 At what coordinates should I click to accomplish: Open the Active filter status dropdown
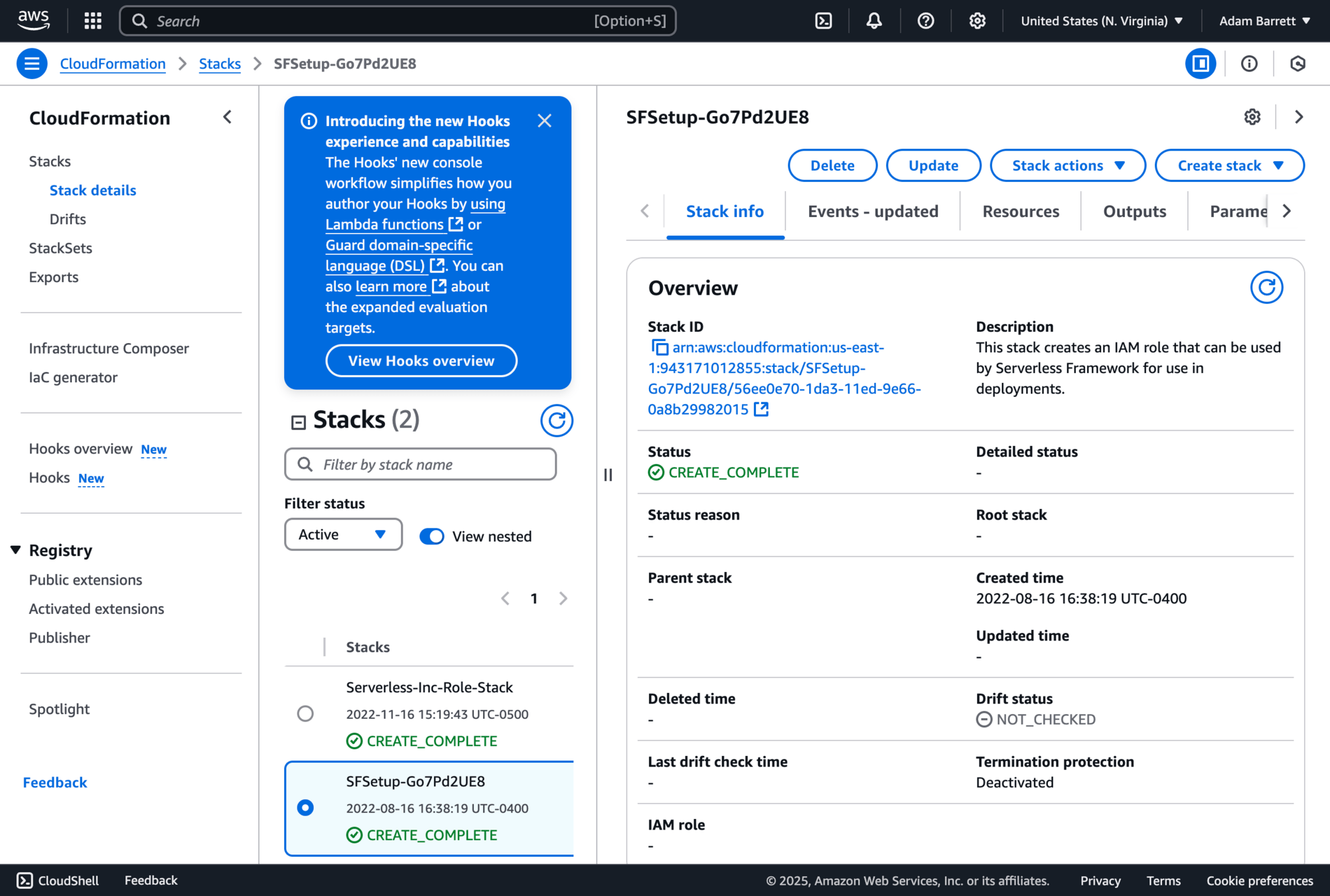tap(342, 534)
